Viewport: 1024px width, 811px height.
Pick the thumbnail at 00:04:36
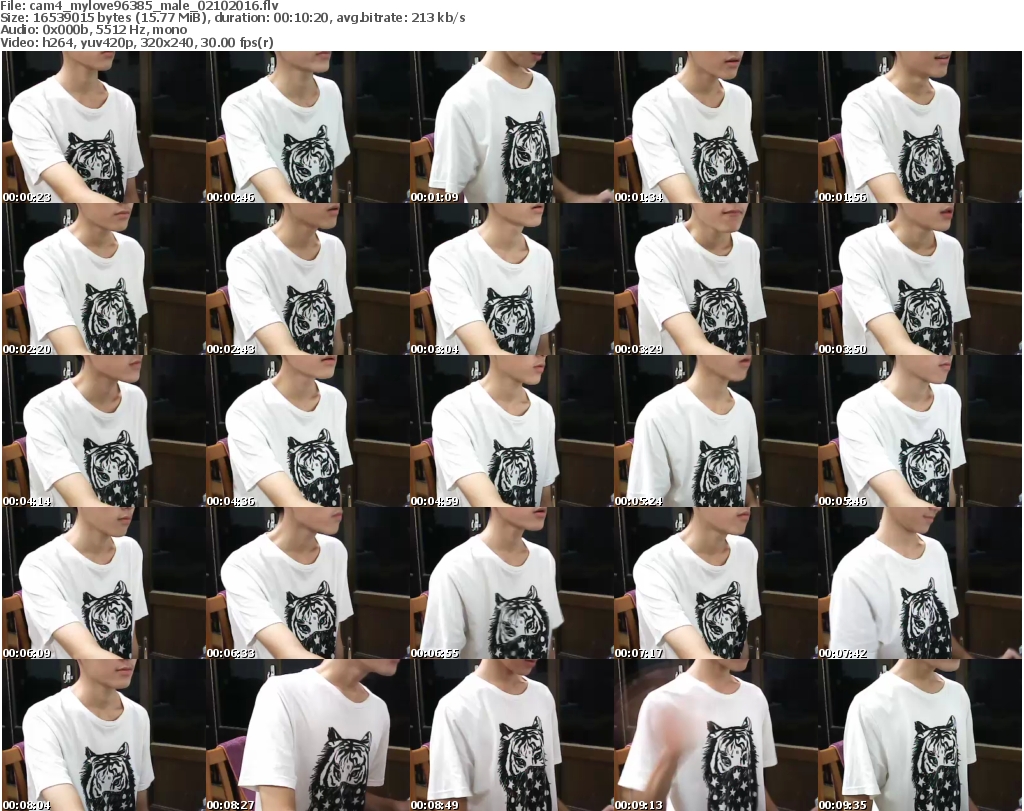[x=308, y=431]
